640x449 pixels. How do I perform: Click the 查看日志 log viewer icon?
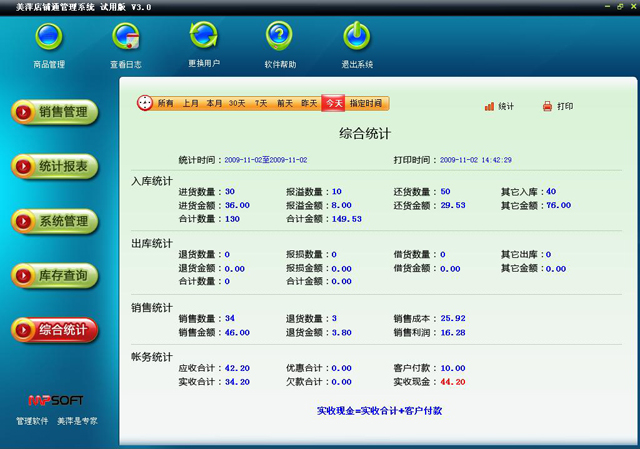(126, 40)
